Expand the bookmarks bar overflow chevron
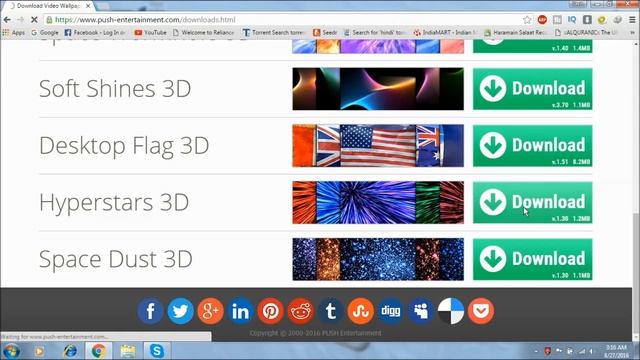 633,32
